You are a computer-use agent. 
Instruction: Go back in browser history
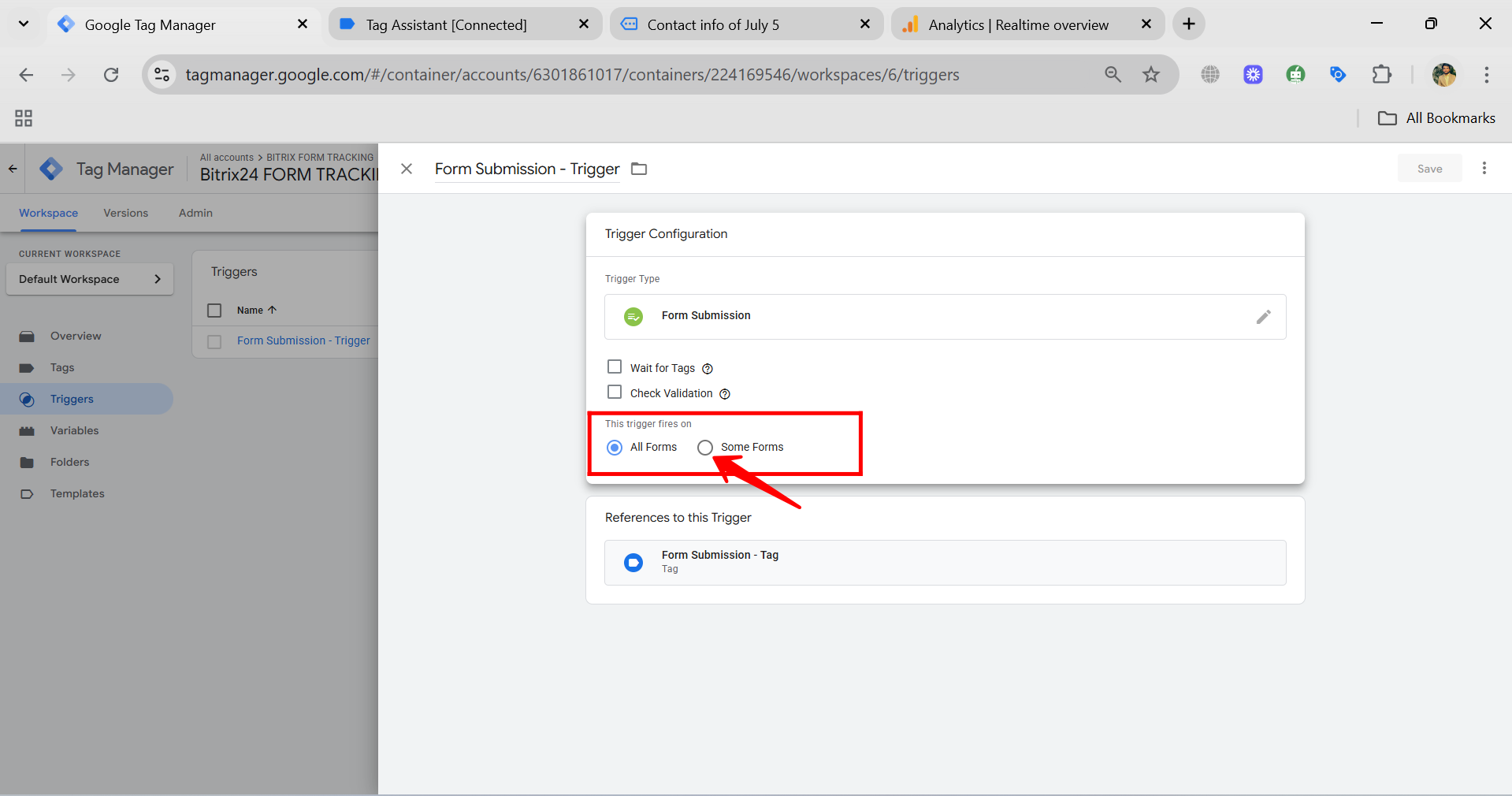coord(26,75)
